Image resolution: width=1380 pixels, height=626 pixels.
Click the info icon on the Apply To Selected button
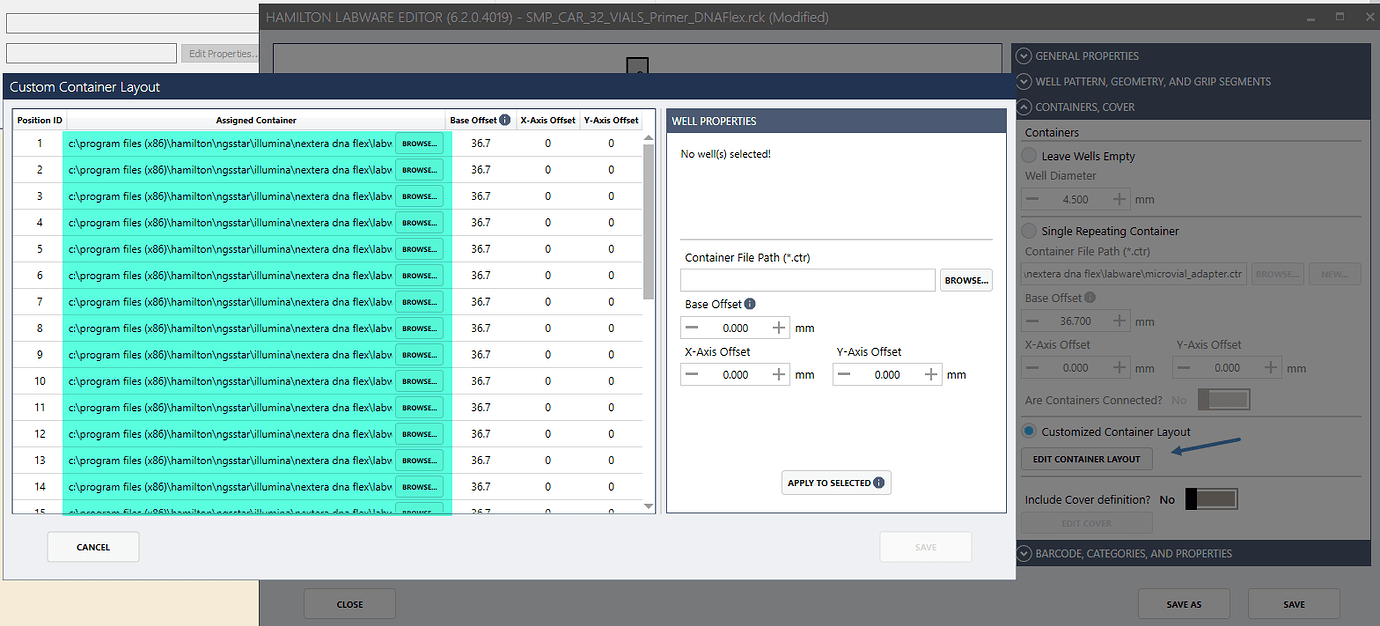point(878,482)
